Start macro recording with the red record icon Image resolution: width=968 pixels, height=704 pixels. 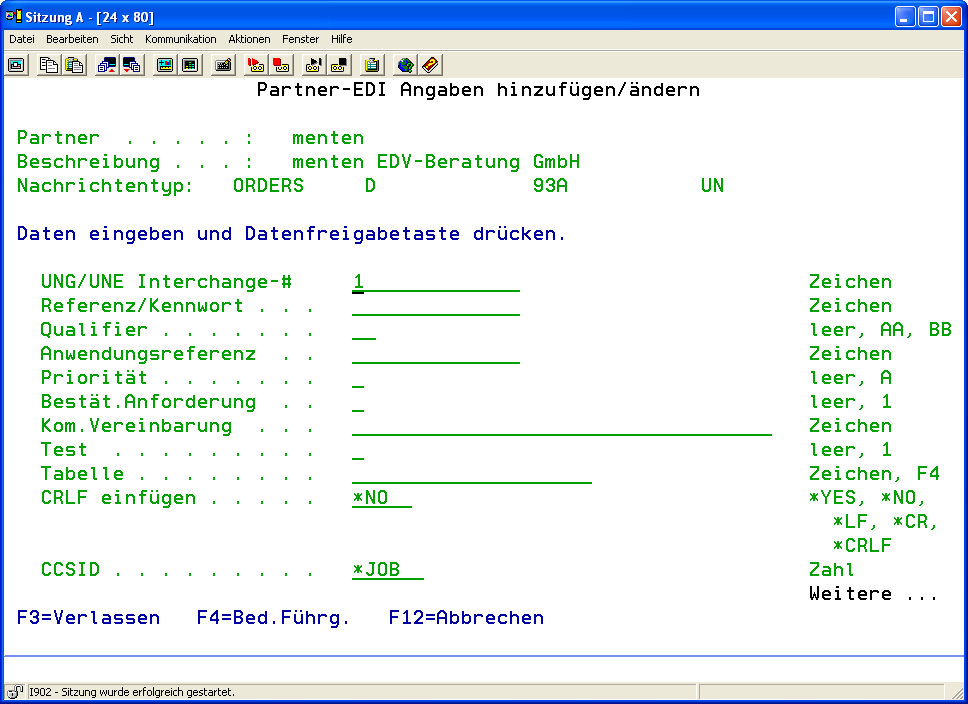[257, 65]
